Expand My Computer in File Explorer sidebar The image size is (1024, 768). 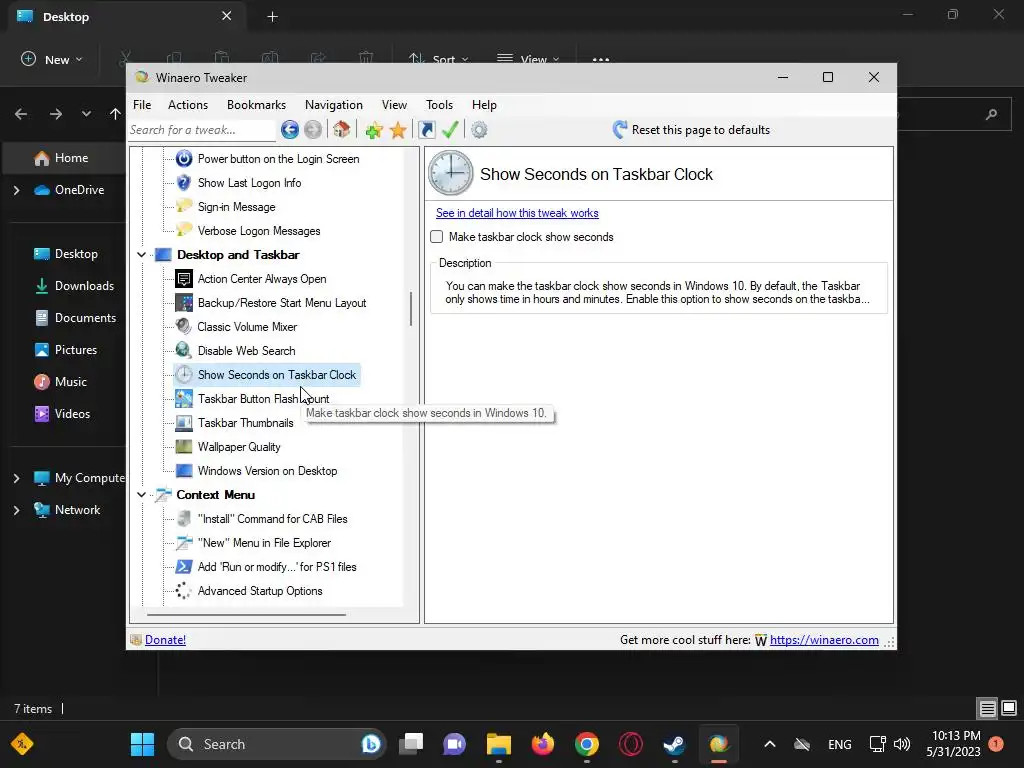(x=17, y=478)
